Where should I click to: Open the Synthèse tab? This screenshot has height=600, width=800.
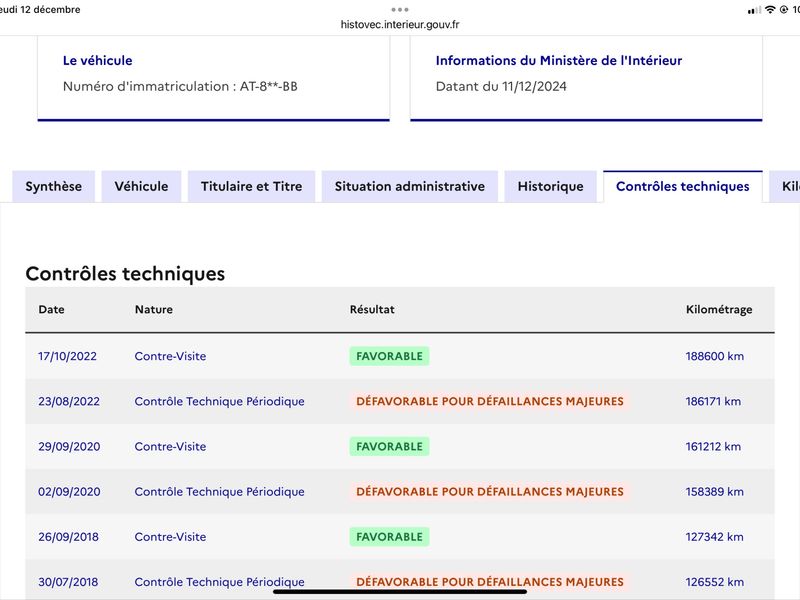pos(54,186)
